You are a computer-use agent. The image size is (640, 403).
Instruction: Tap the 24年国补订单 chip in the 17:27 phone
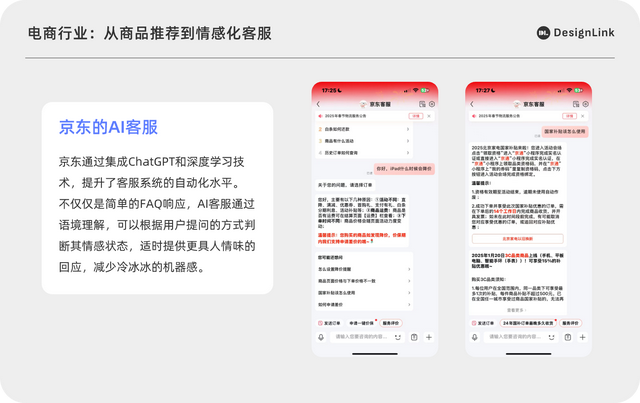[528, 323]
